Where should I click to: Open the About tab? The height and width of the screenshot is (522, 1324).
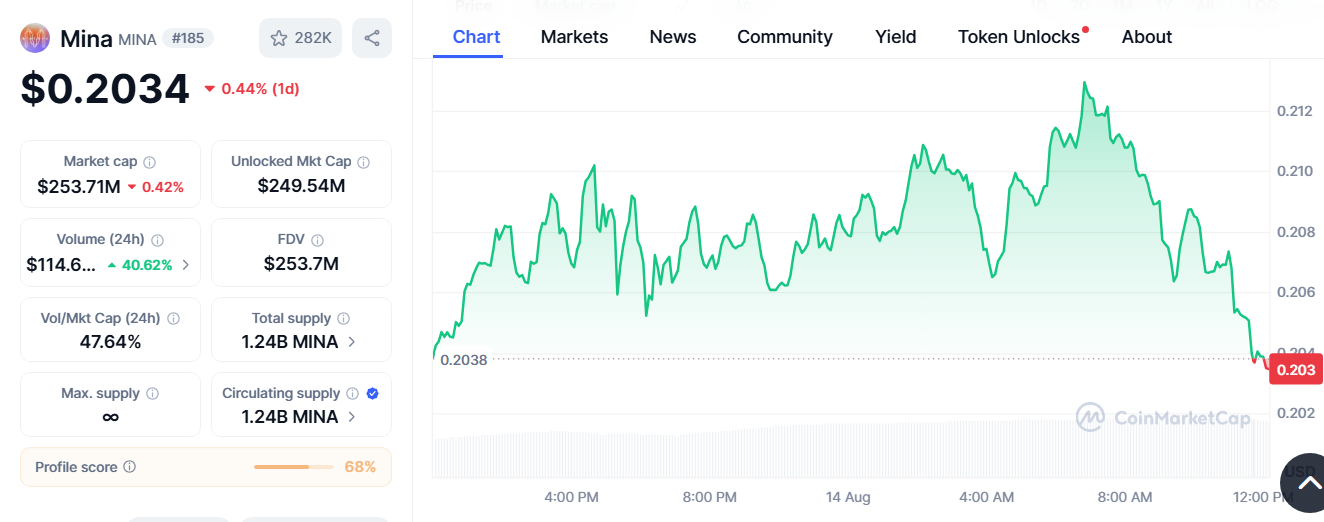(1147, 37)
